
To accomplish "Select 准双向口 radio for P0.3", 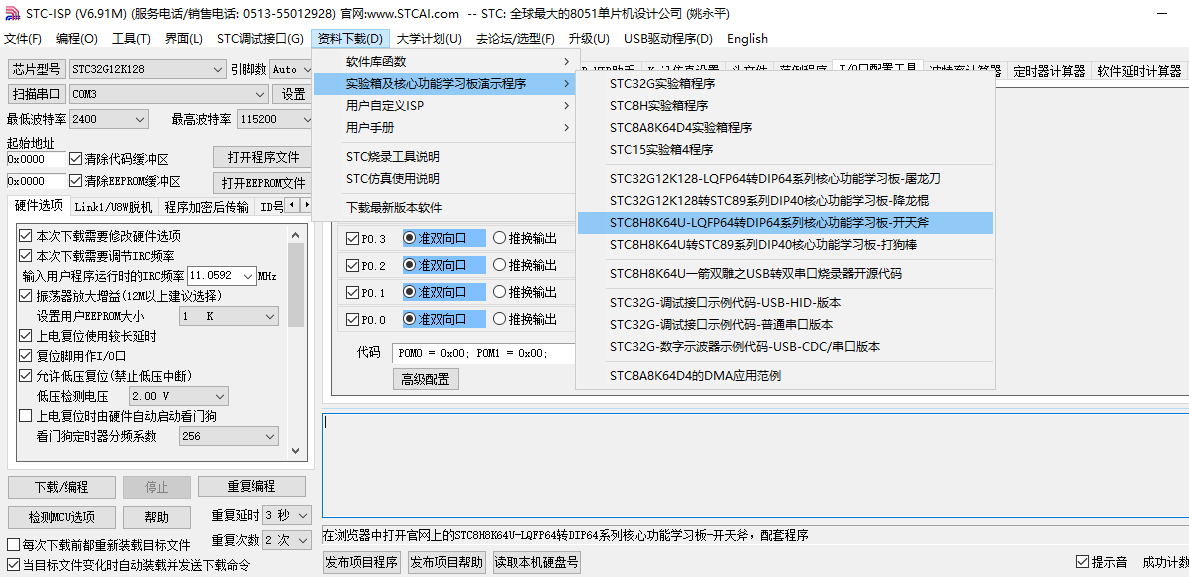I will 409,238.
